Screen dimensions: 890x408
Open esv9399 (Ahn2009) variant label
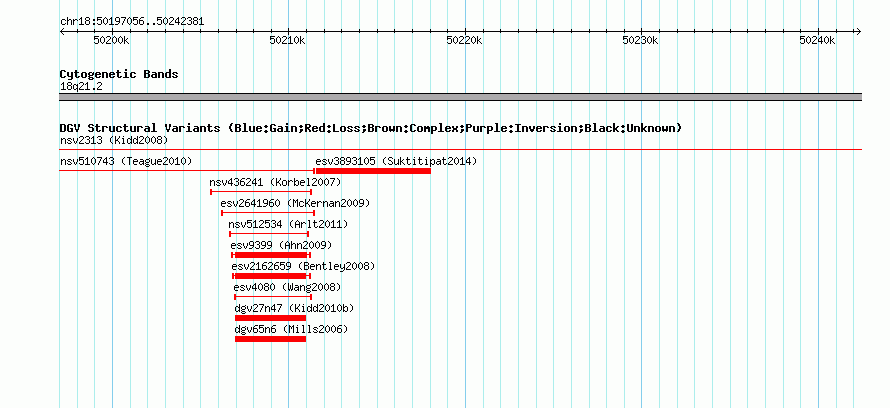(x=281, y=245)
